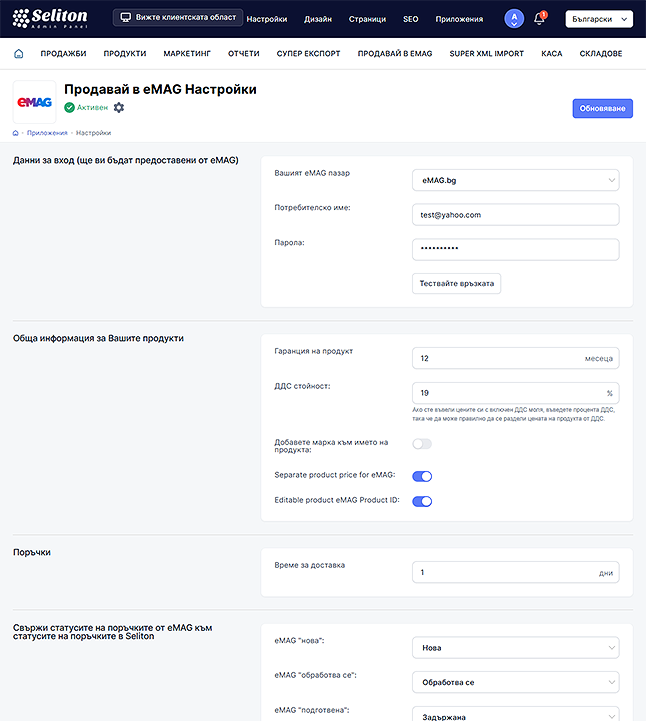Click Тествайте връзката button
This screenshot has height=721, width=646.
click(x=457, y=284)
